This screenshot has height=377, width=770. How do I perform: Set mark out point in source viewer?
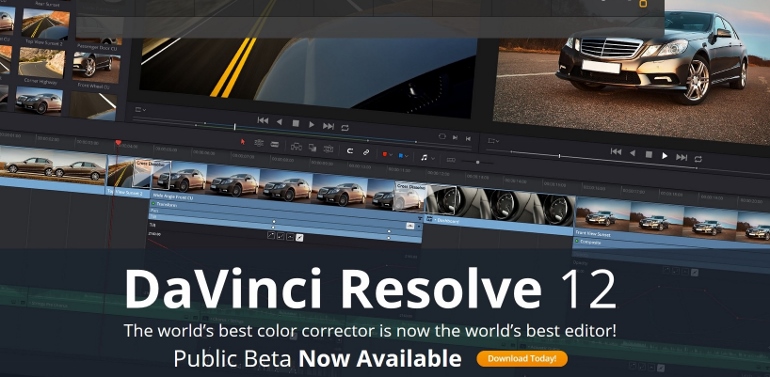click(468, 139)
